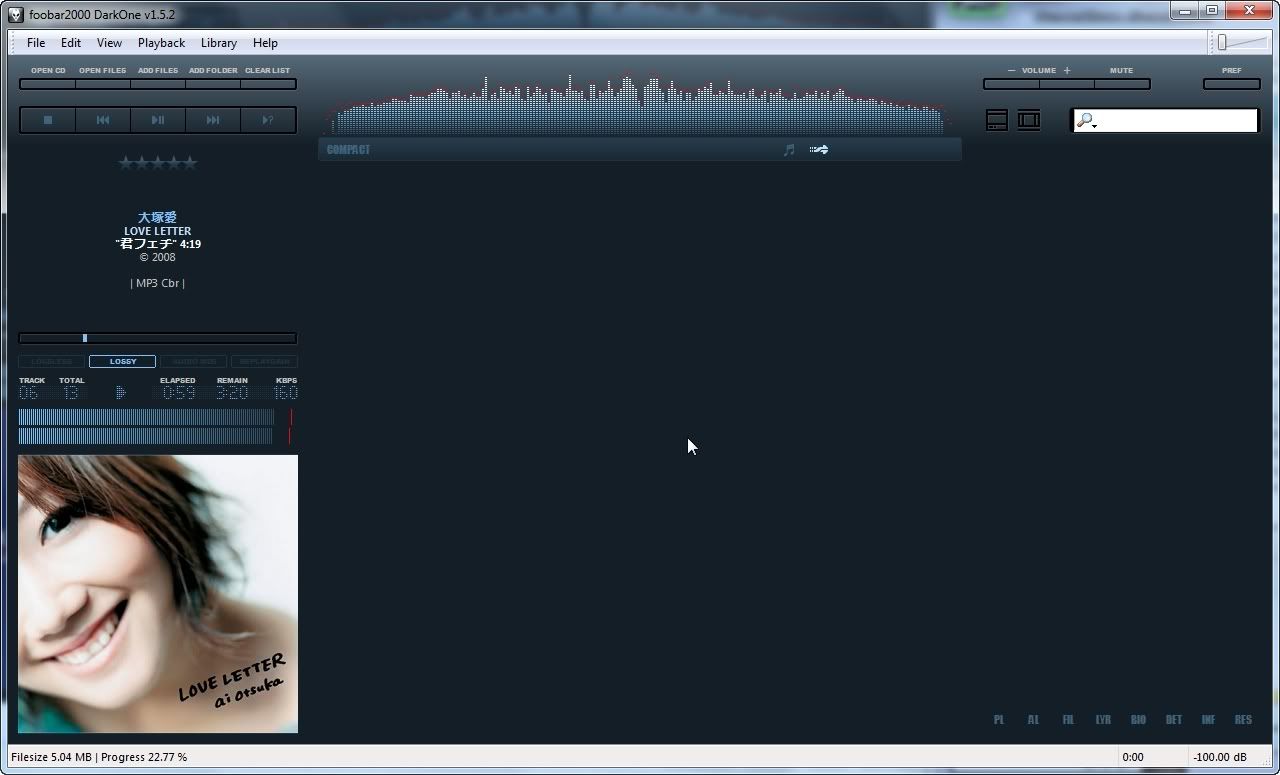Toggle the LOSSY indicator button
The height and width of the screenshot is (775, 1280).
coord(123,361)
